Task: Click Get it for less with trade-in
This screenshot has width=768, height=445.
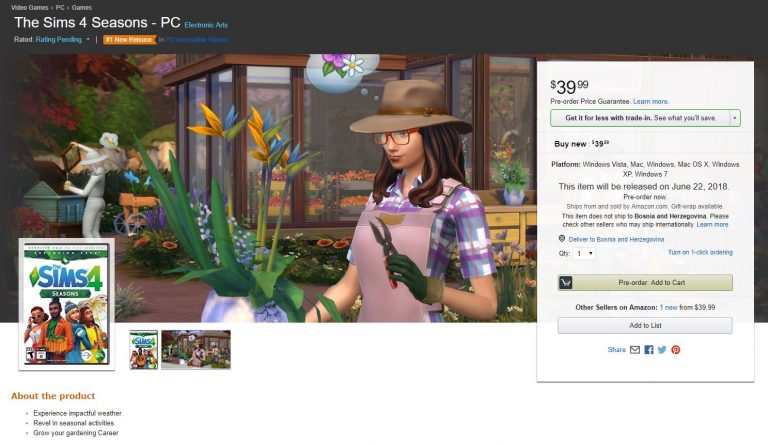Action: tap(640, 118)
